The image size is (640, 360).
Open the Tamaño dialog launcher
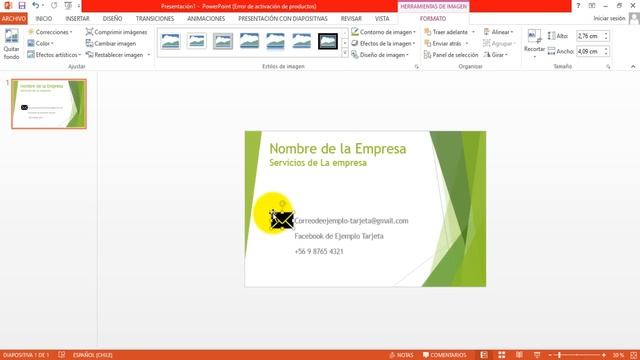(608, 67)
